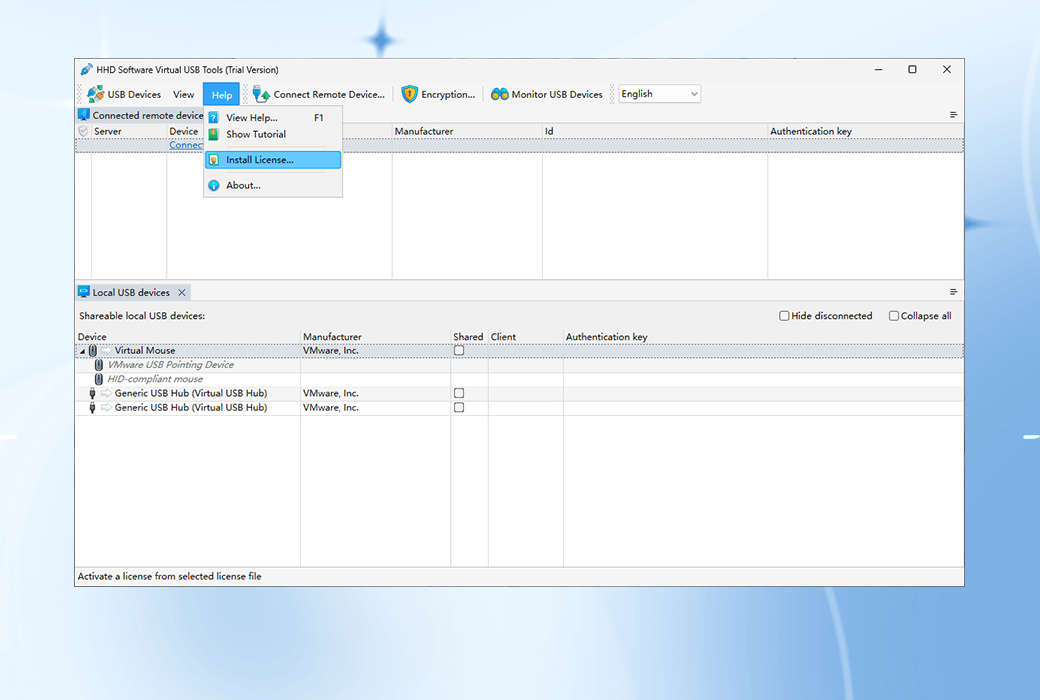Enable the Hide disconnected checkbox
1040x700 pixels.
785,315
